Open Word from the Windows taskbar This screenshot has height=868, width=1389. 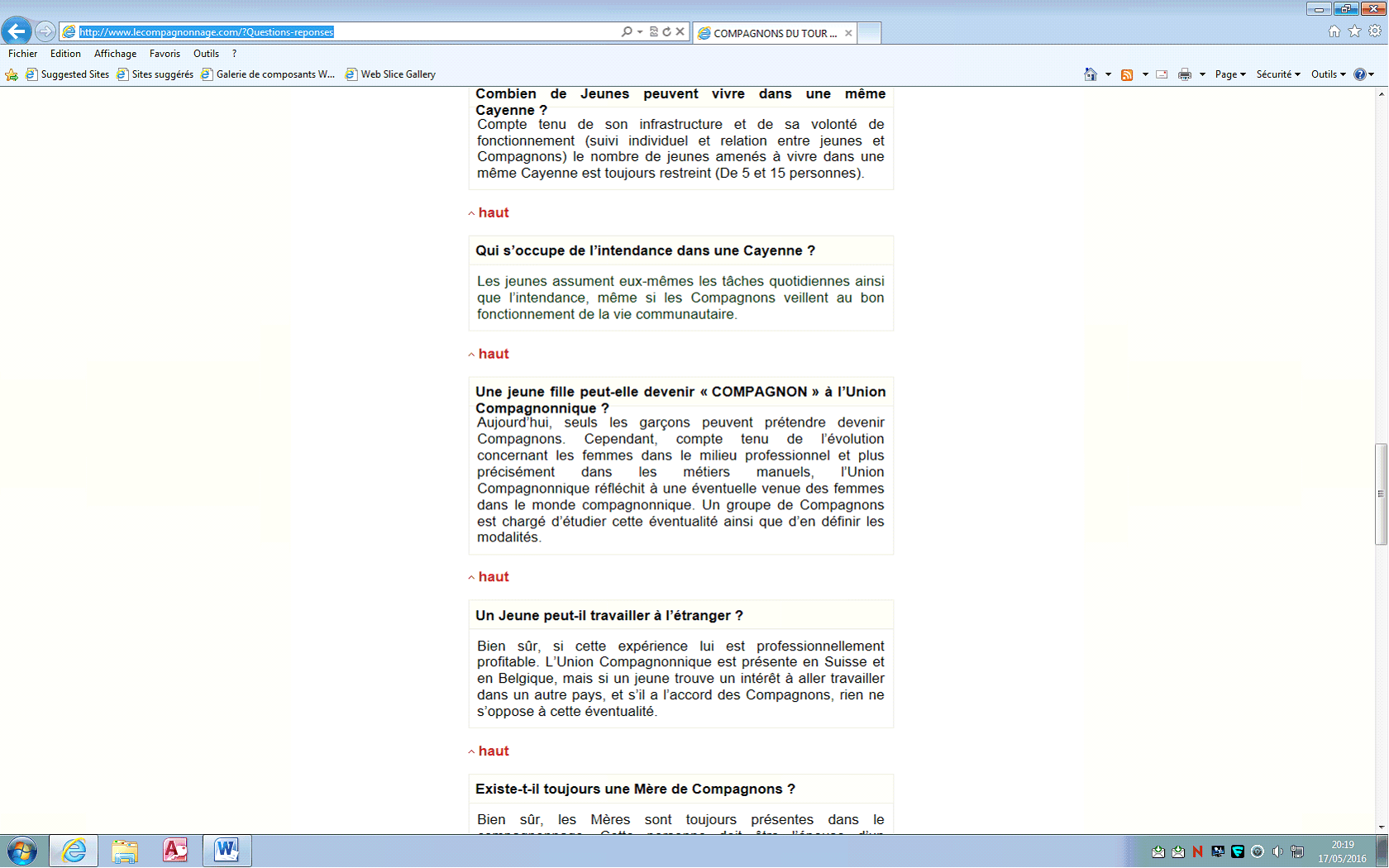coord(227,850)
